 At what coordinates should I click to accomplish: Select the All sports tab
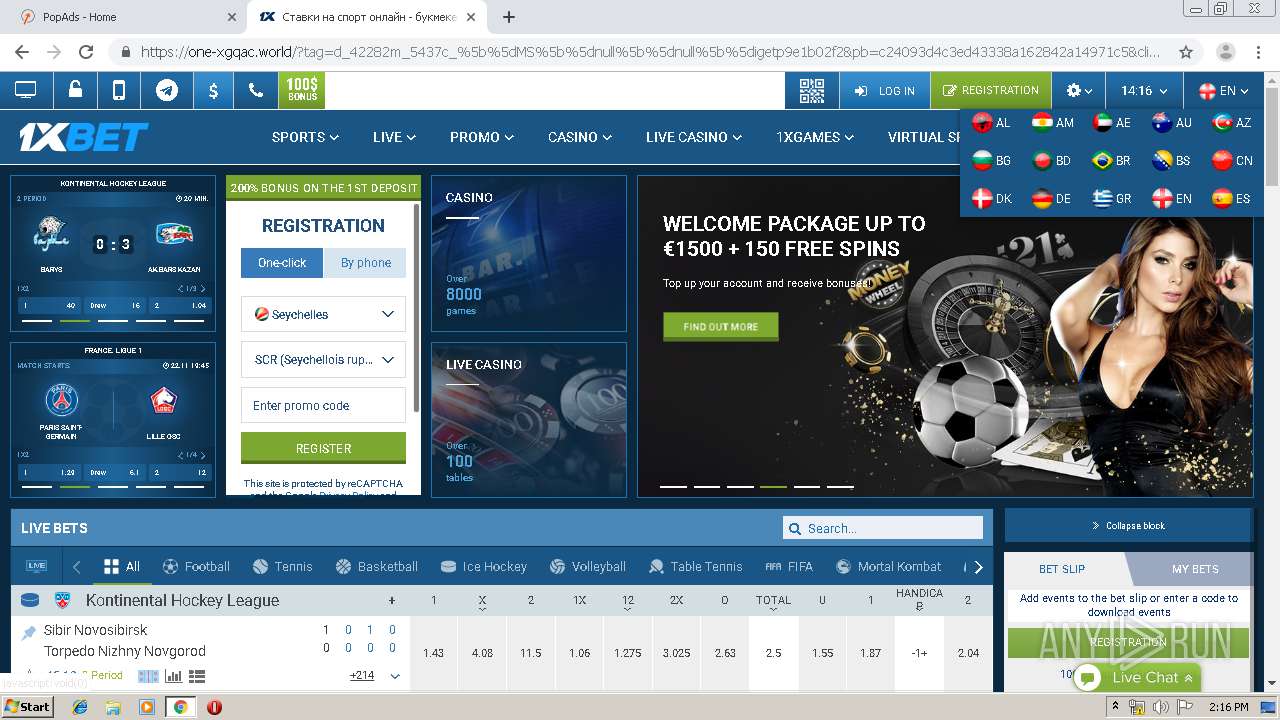click(x=122, y=566)
